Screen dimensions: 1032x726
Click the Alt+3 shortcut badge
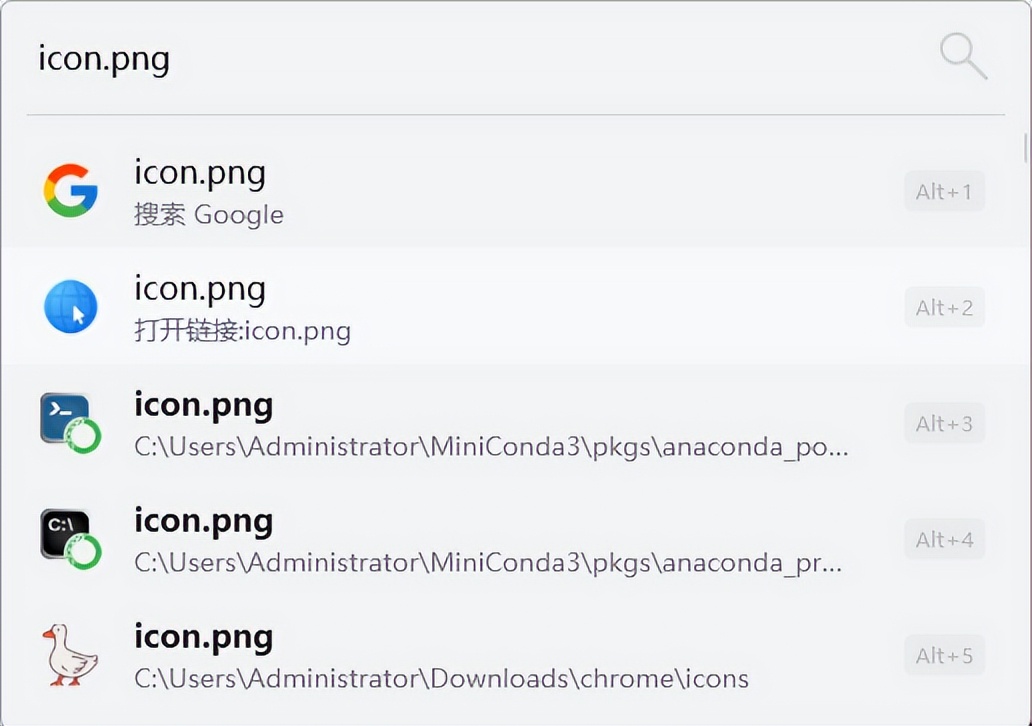tap(944, 423)
